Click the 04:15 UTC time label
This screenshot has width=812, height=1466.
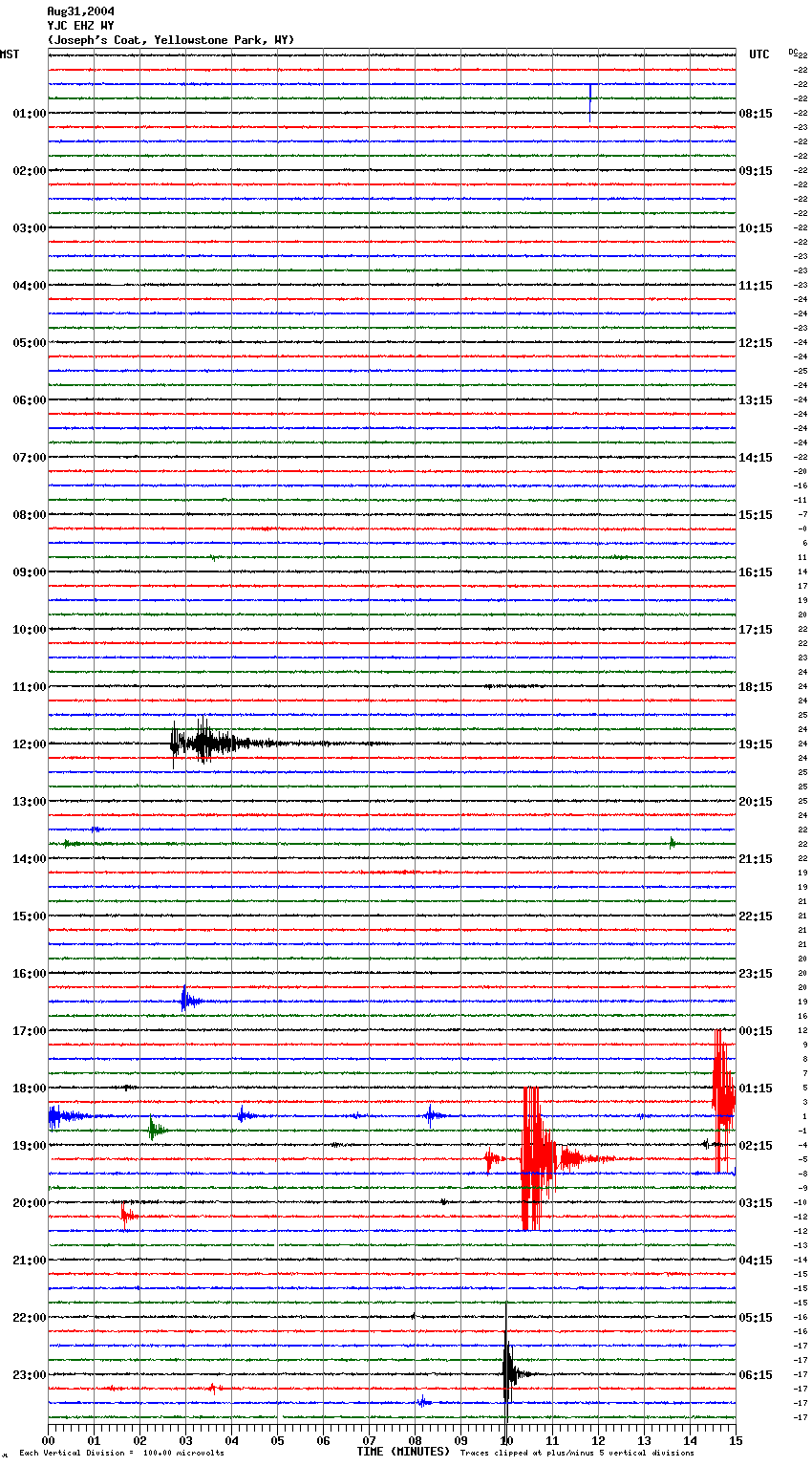click(756, 1260)
